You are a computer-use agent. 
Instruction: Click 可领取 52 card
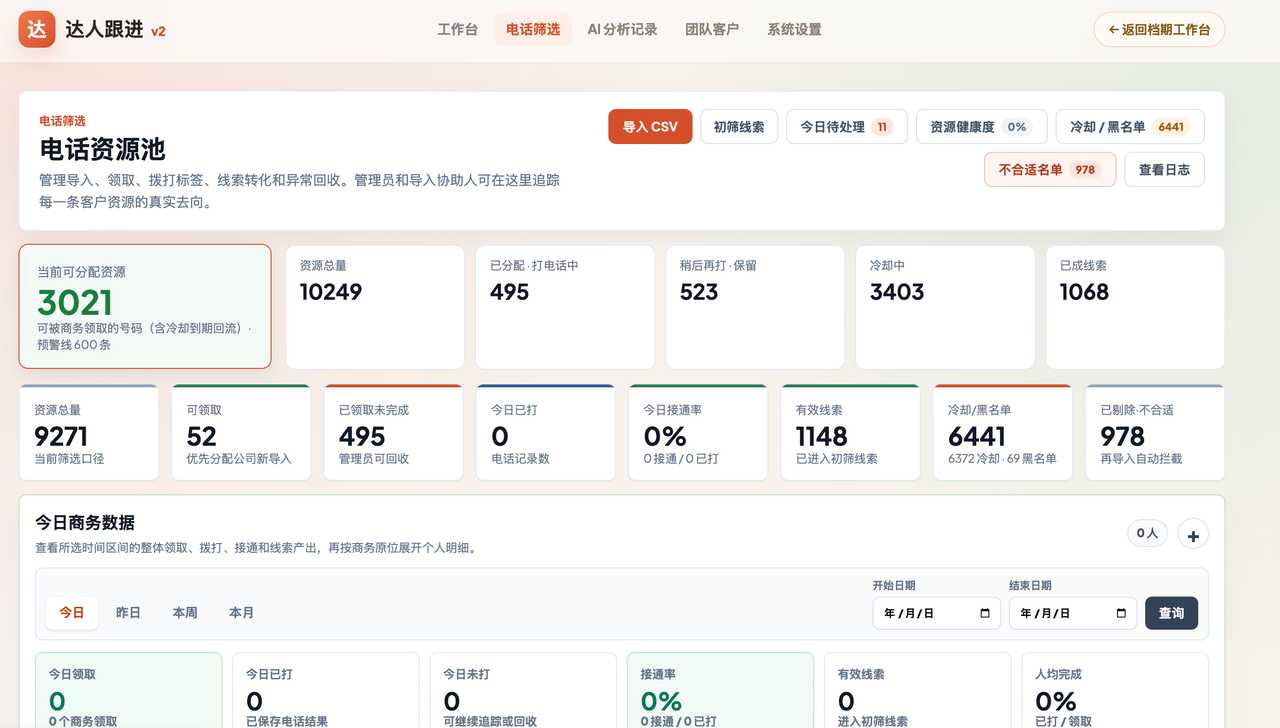[241, 433]
